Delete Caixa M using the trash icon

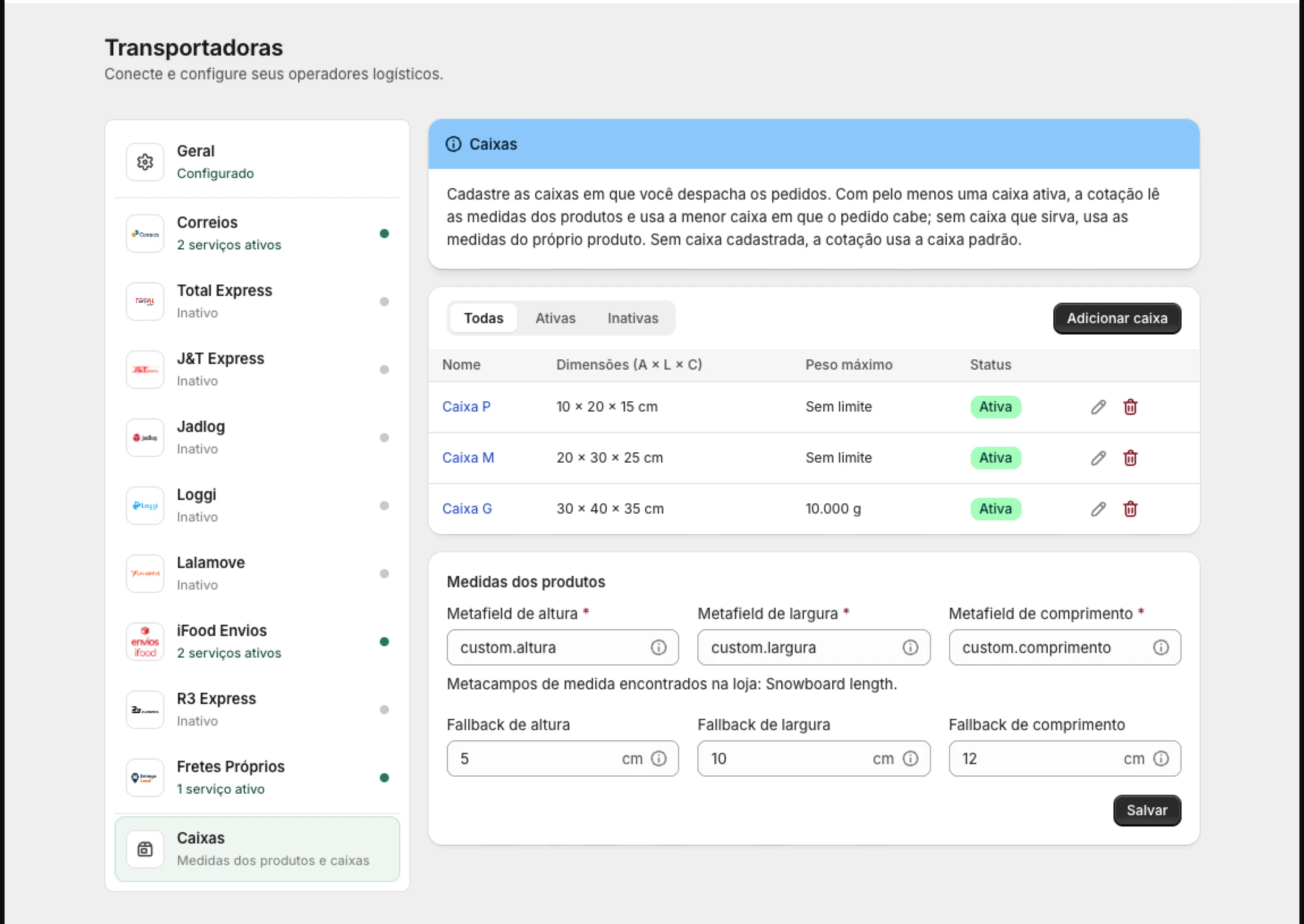click(1130, 458)
